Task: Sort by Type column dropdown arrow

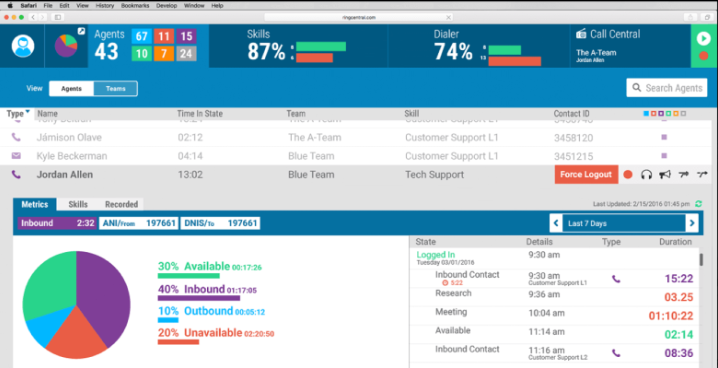Action: tap(28, 111)
